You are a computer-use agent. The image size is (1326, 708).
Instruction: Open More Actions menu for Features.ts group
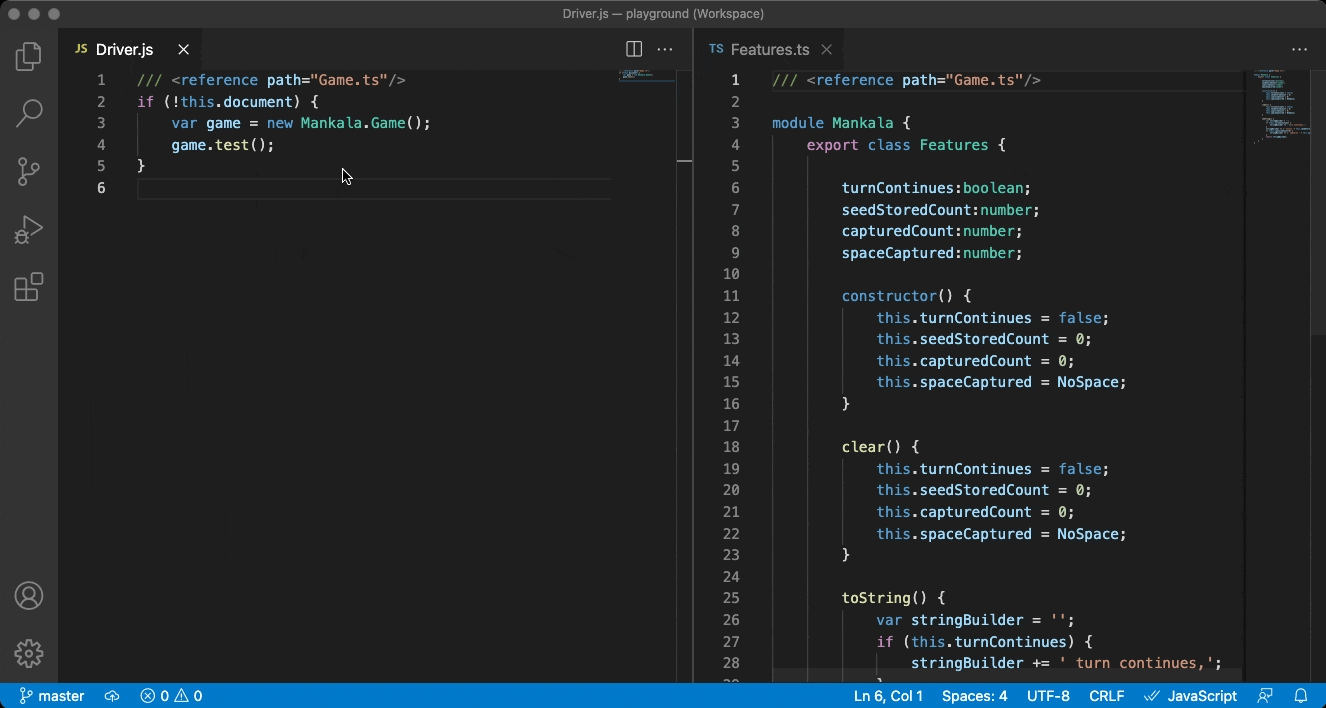click(1299, 49)
